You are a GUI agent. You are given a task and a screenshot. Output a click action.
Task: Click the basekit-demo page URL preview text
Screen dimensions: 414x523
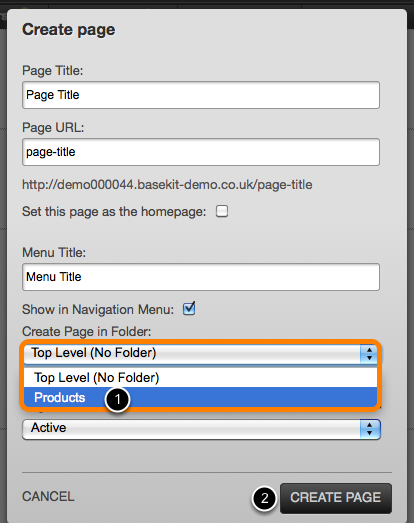(x=167, y=184)
